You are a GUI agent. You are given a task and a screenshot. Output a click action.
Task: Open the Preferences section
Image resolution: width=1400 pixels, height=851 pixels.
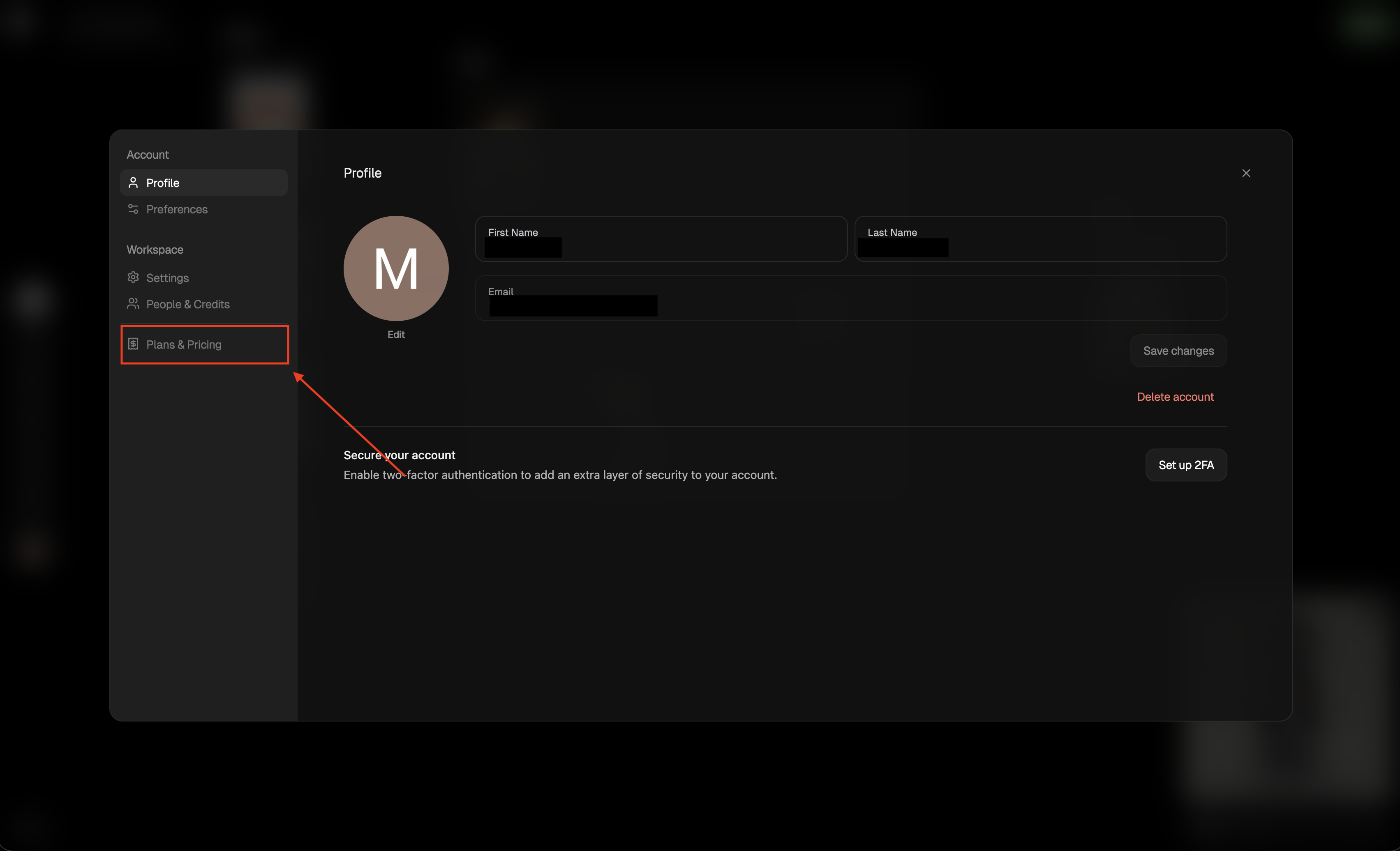pyautogui.click(x=177, y=209)
